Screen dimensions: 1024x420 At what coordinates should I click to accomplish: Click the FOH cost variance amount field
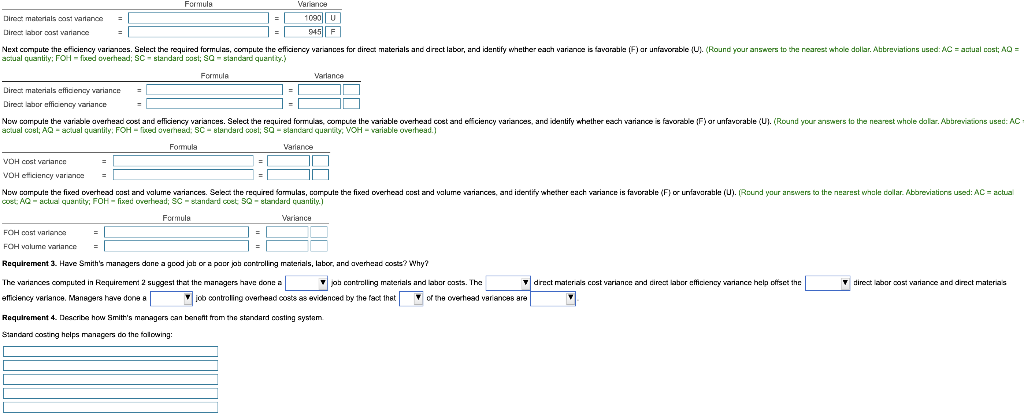[x=287, y=232]
